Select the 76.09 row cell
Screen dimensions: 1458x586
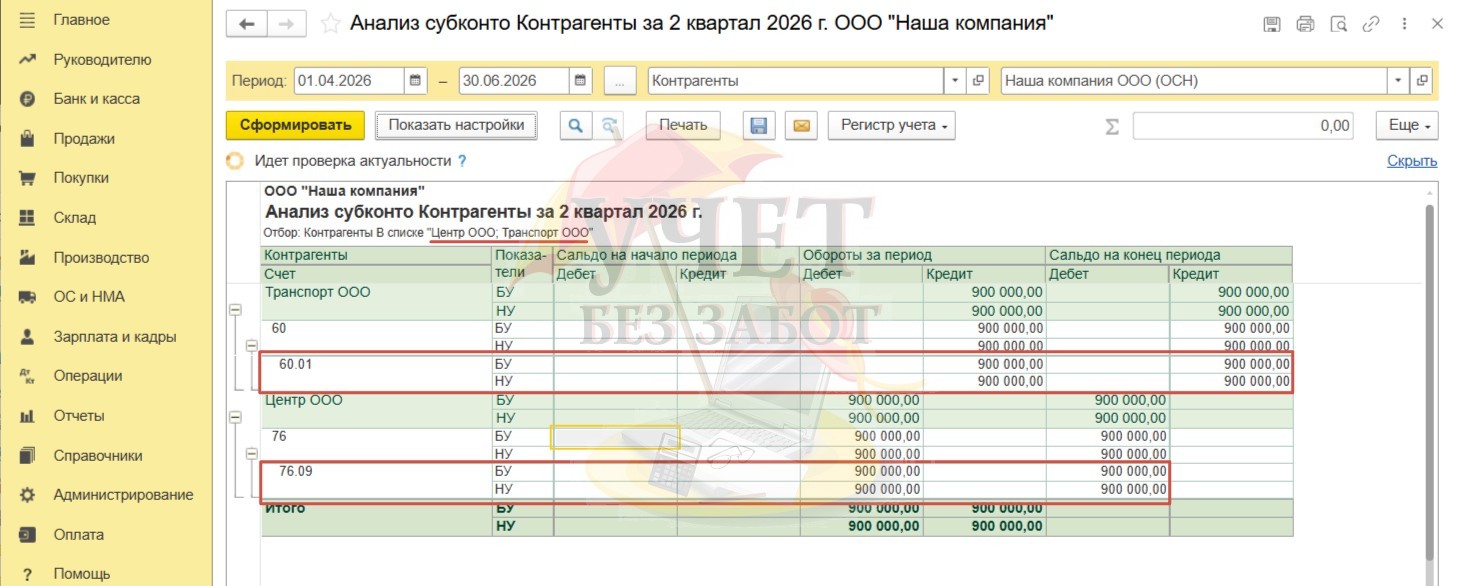click(x=377, y=480)
